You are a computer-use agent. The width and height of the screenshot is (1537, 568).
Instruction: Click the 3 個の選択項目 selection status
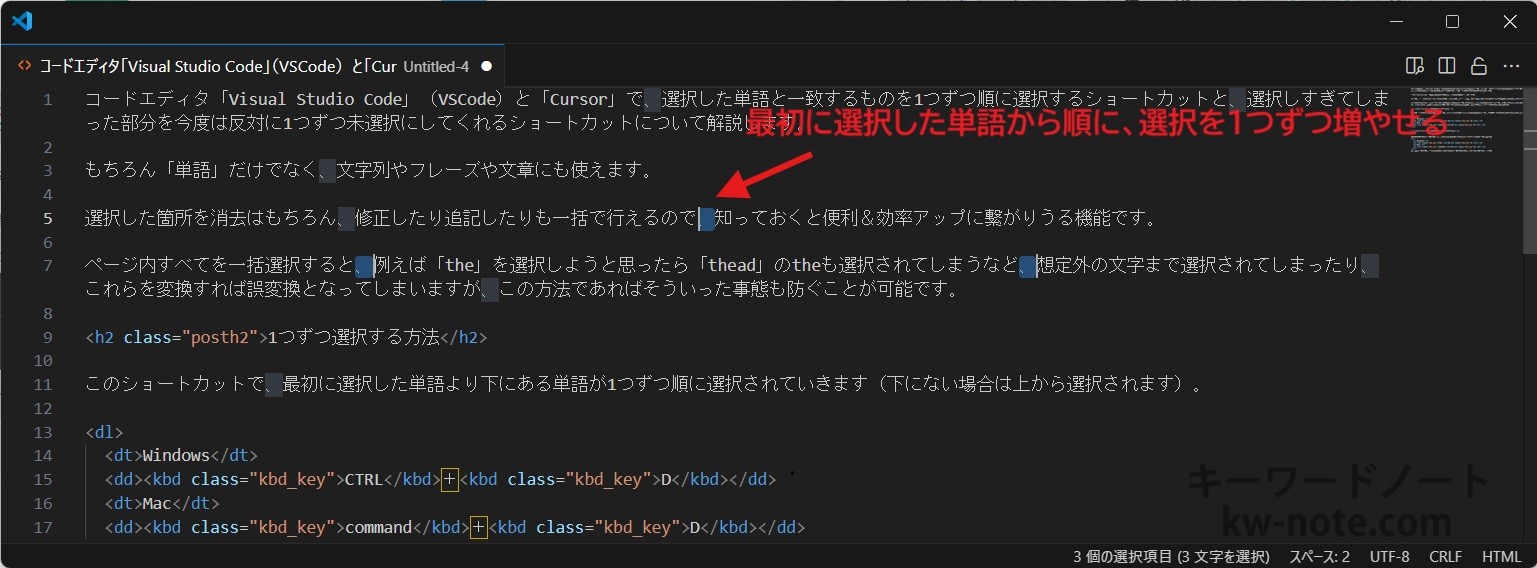(x=1171, y=556)
